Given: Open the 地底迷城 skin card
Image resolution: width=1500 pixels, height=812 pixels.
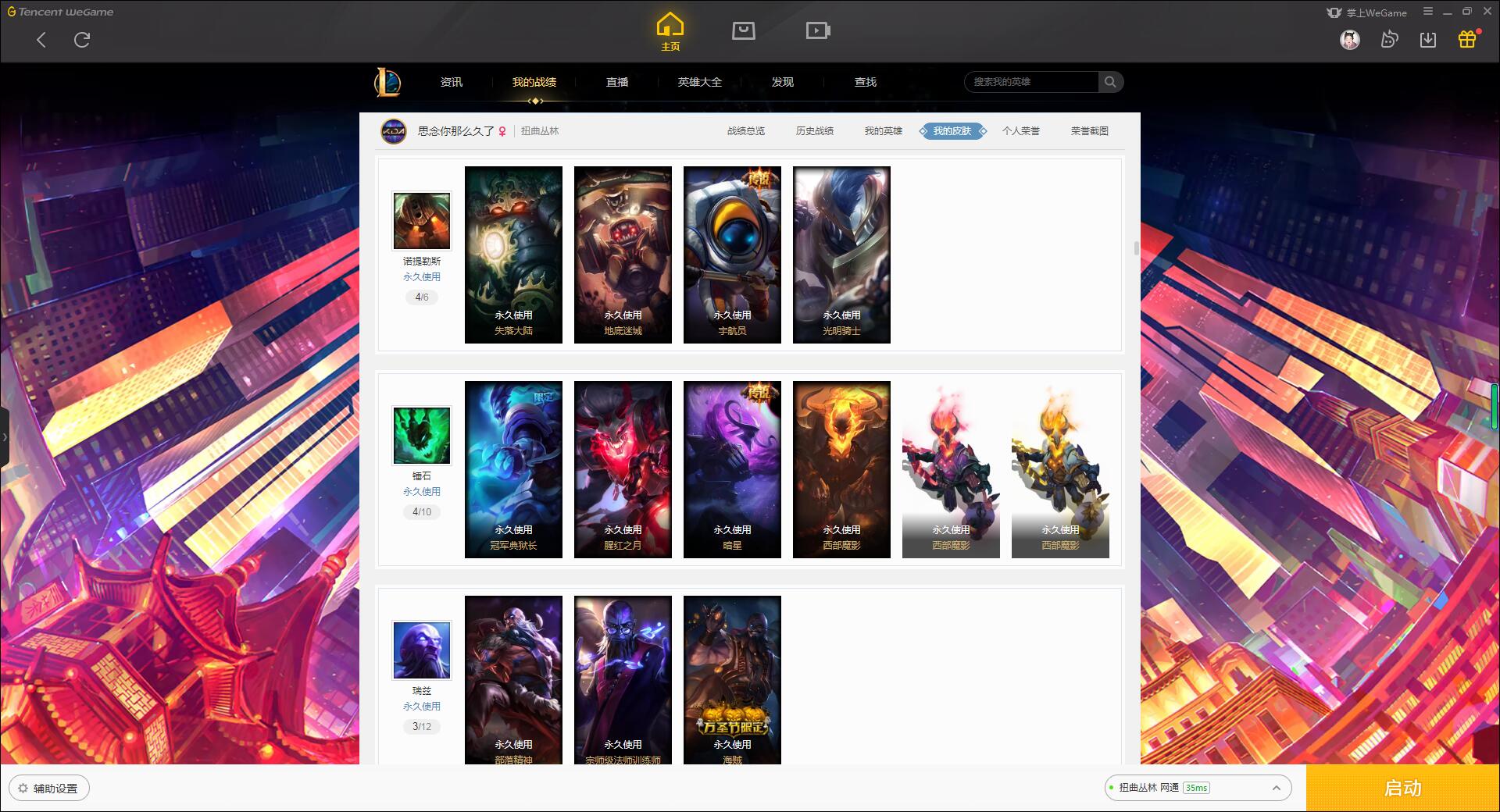Looking at the screenshot, I should coord(623,255).
